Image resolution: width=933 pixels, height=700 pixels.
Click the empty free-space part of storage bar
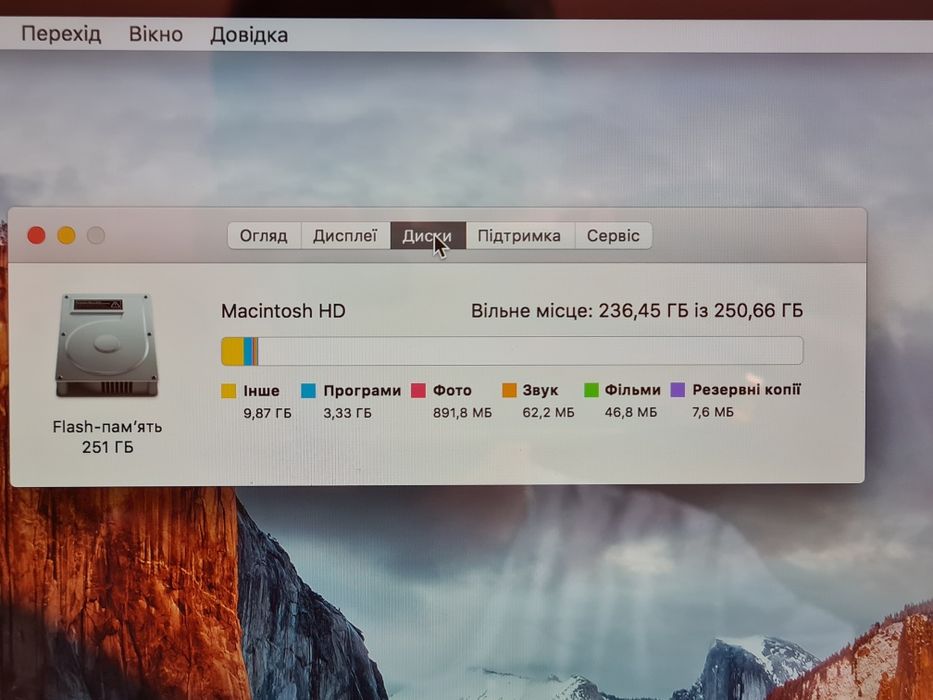click(530, 351)
